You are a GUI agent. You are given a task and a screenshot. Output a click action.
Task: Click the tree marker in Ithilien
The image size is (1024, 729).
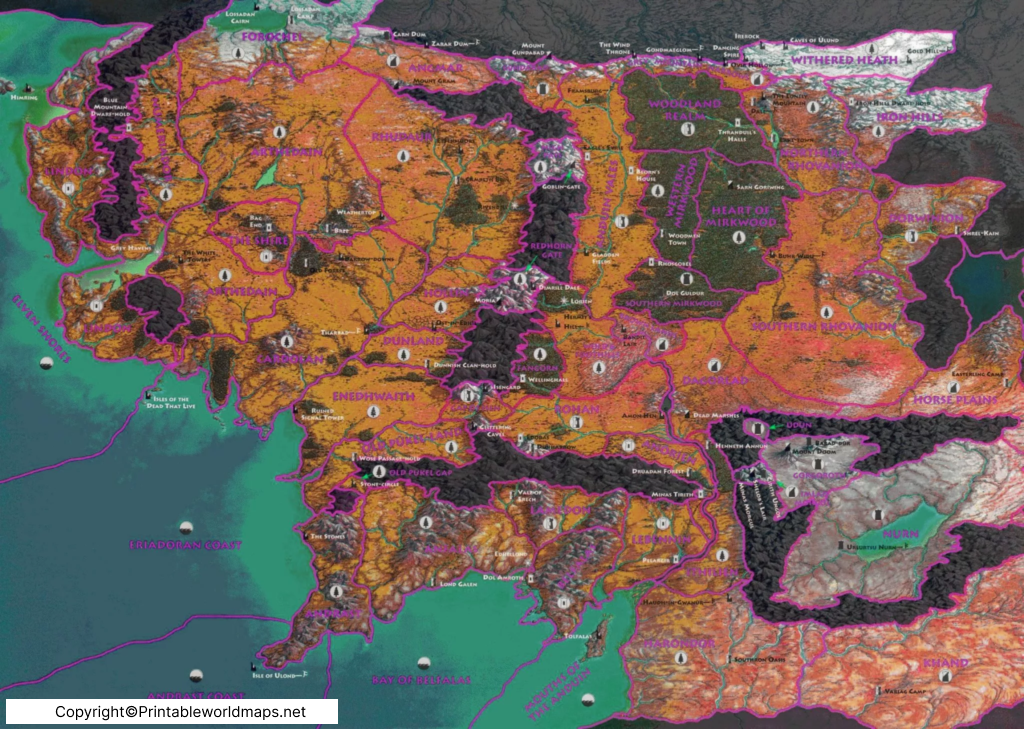[x=721, y=555]
